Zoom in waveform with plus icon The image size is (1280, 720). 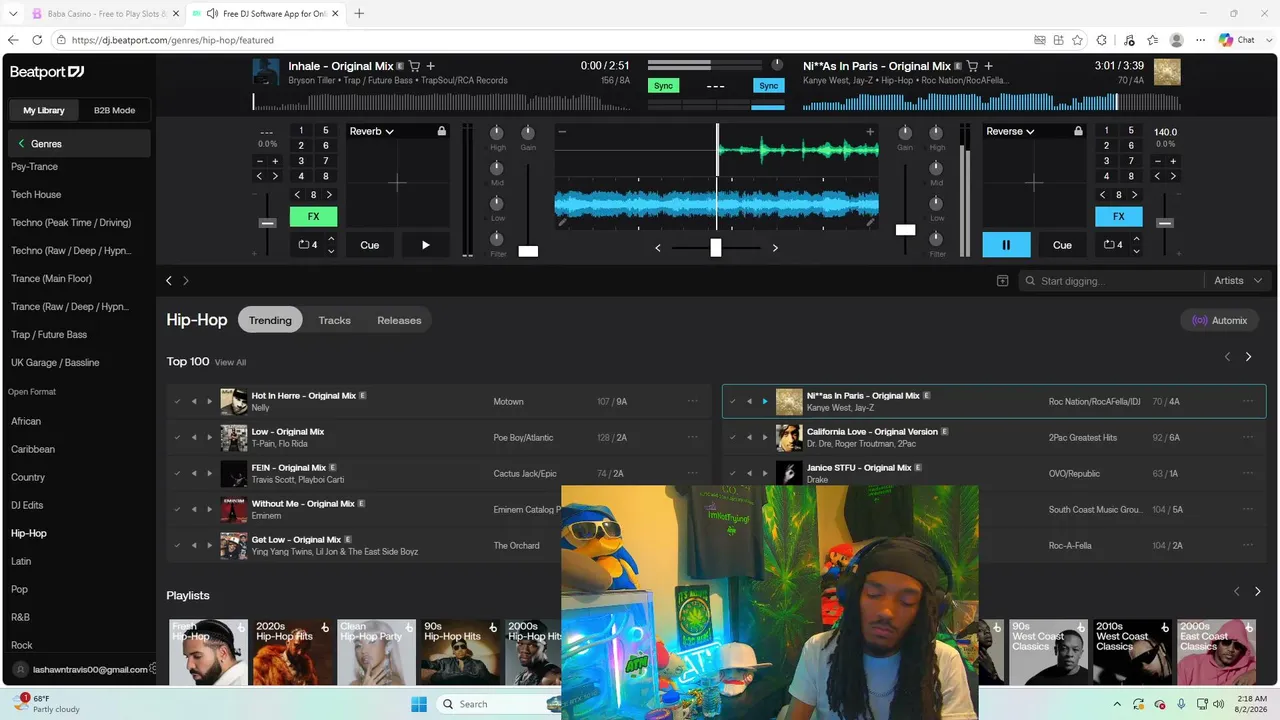pos(870,132)
